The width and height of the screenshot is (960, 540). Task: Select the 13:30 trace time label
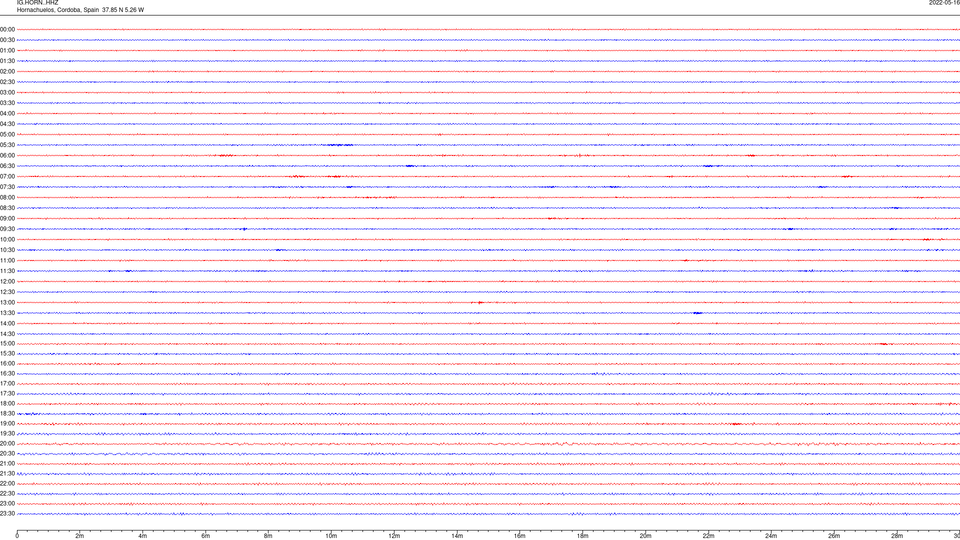7,313
